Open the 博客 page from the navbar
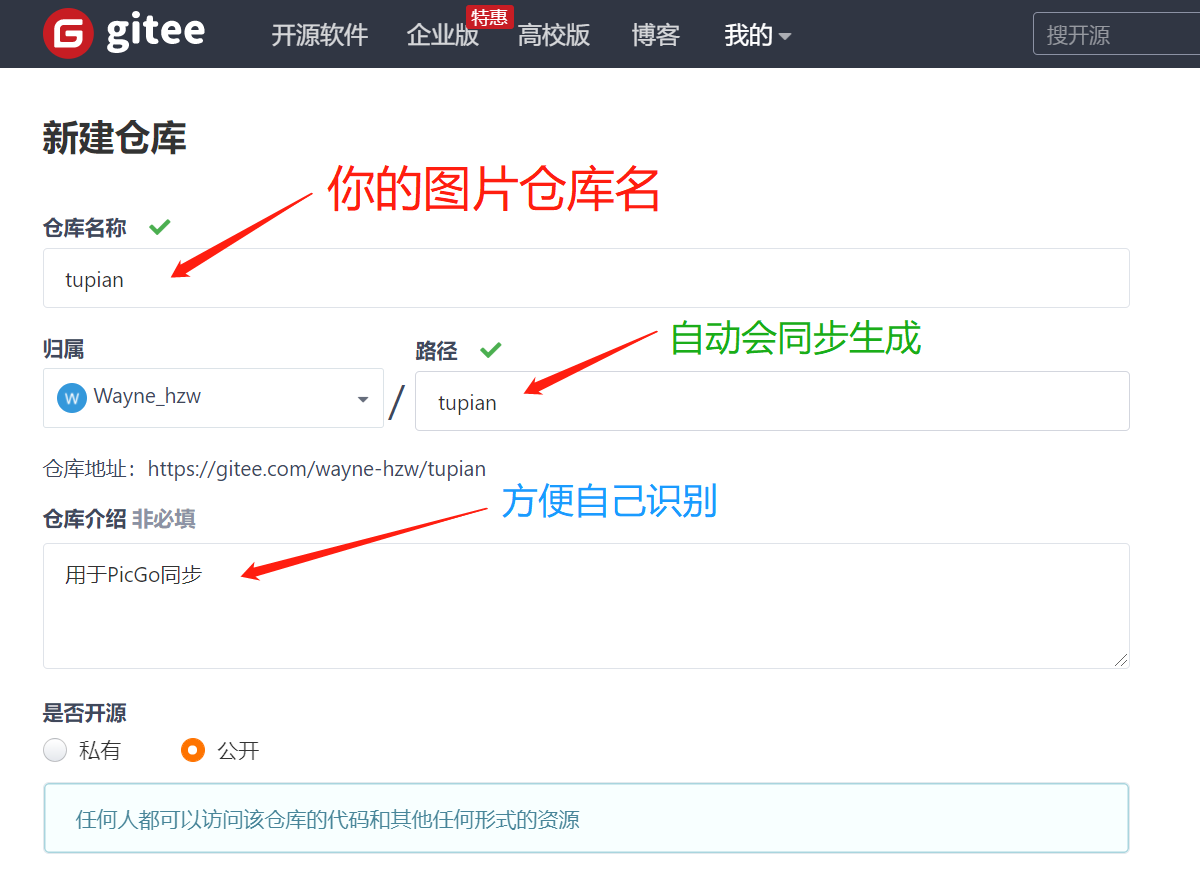 [655, 34]
